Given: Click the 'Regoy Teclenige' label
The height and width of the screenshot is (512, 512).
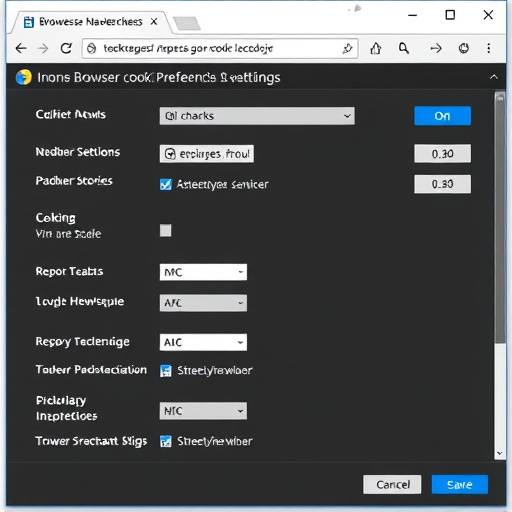Looking at the screenshot, I should 82,342.
